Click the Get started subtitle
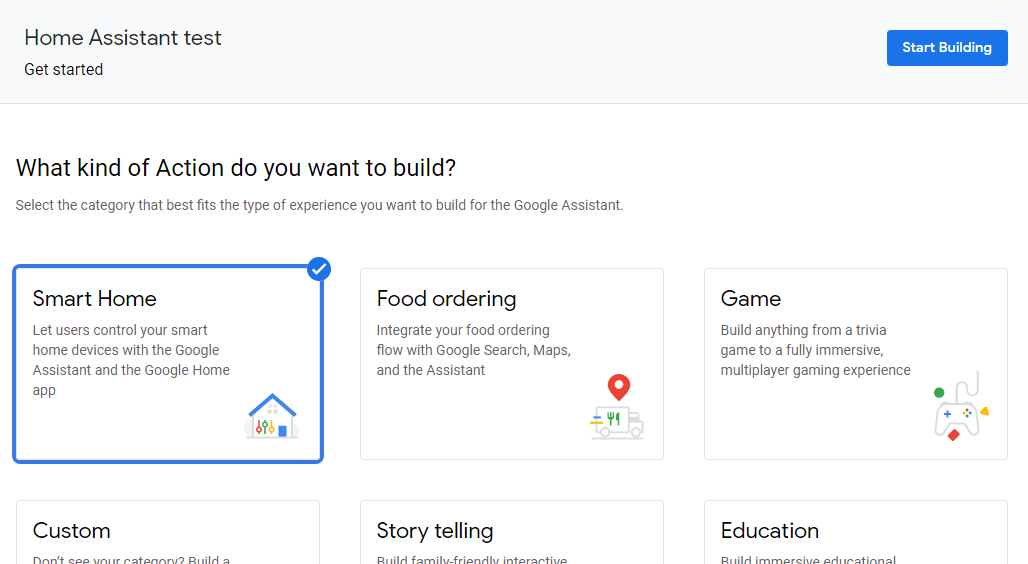Screen dimensions: 1028x564 pos(64,70)
